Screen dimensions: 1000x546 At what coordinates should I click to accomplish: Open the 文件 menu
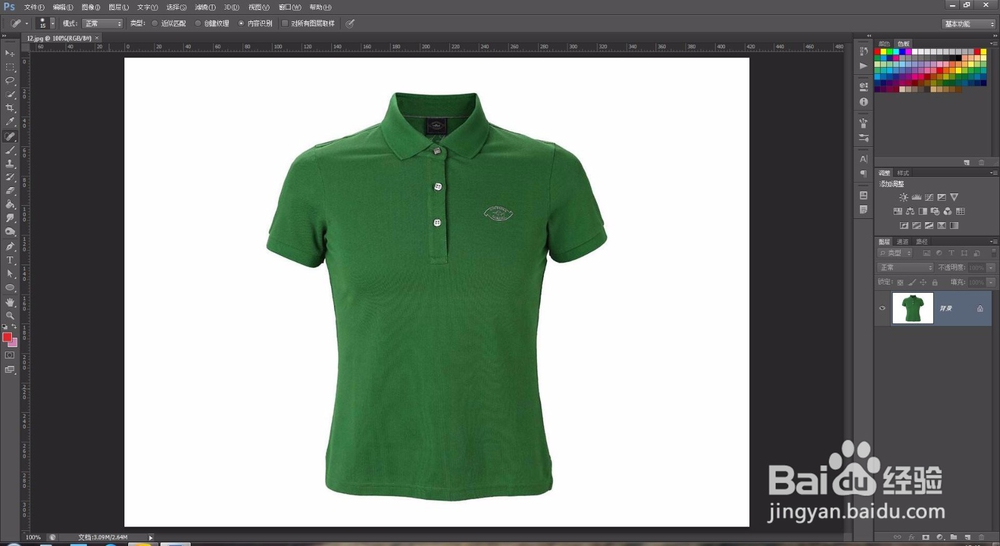click(34, 7)
